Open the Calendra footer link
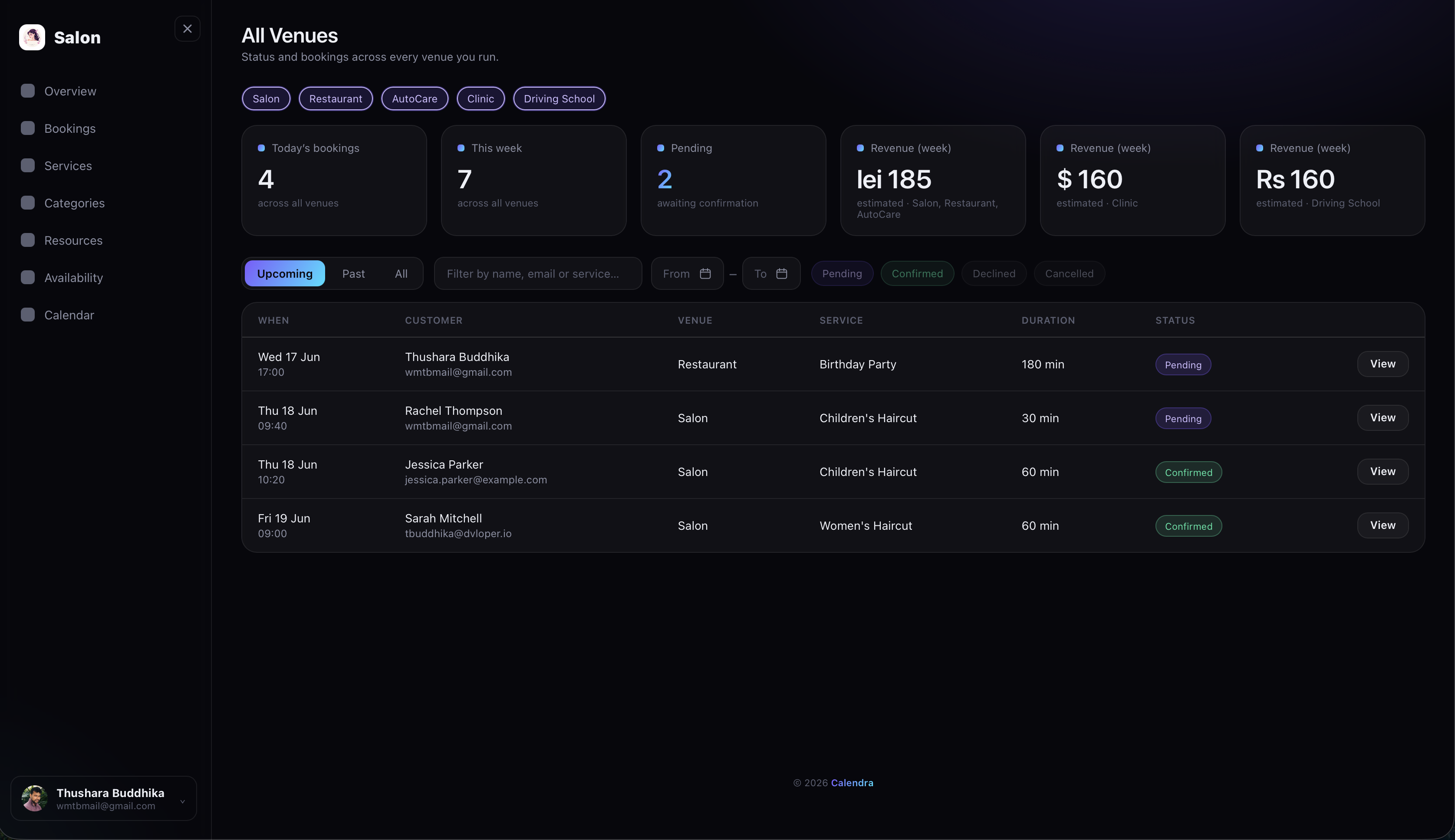Screen dimensions: 1455x840 click(x=852, y=783)
